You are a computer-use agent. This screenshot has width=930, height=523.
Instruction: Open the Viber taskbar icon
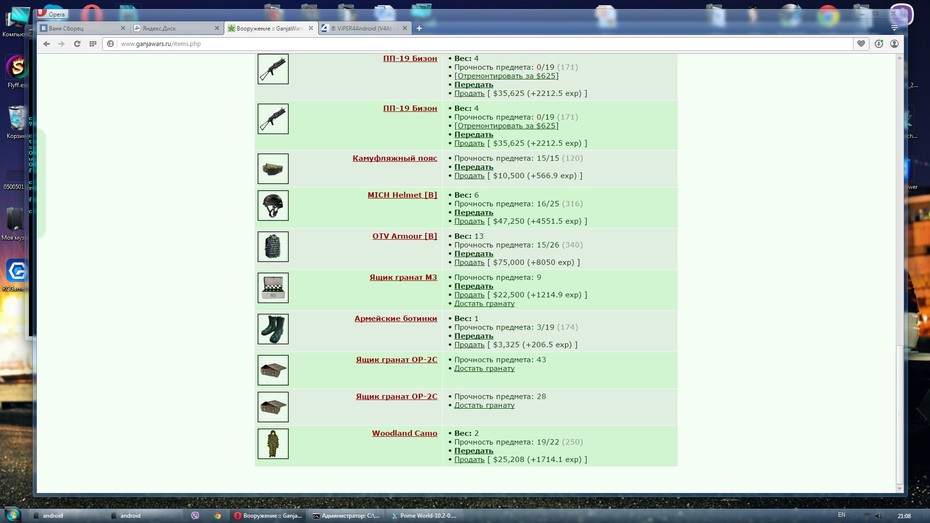pos(195,516)
